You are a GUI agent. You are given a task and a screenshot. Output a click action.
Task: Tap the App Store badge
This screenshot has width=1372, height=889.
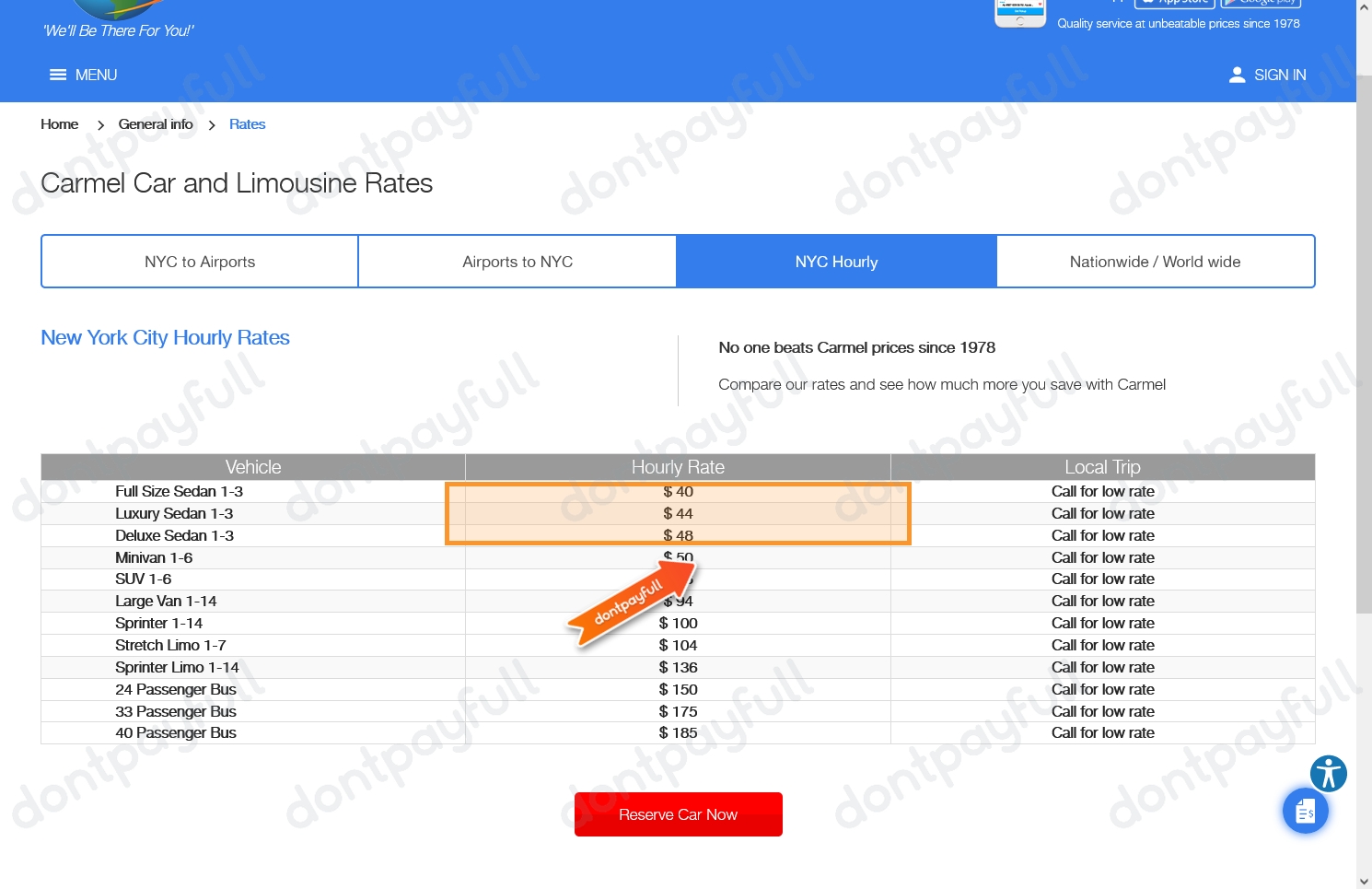tap(1174, 3)
